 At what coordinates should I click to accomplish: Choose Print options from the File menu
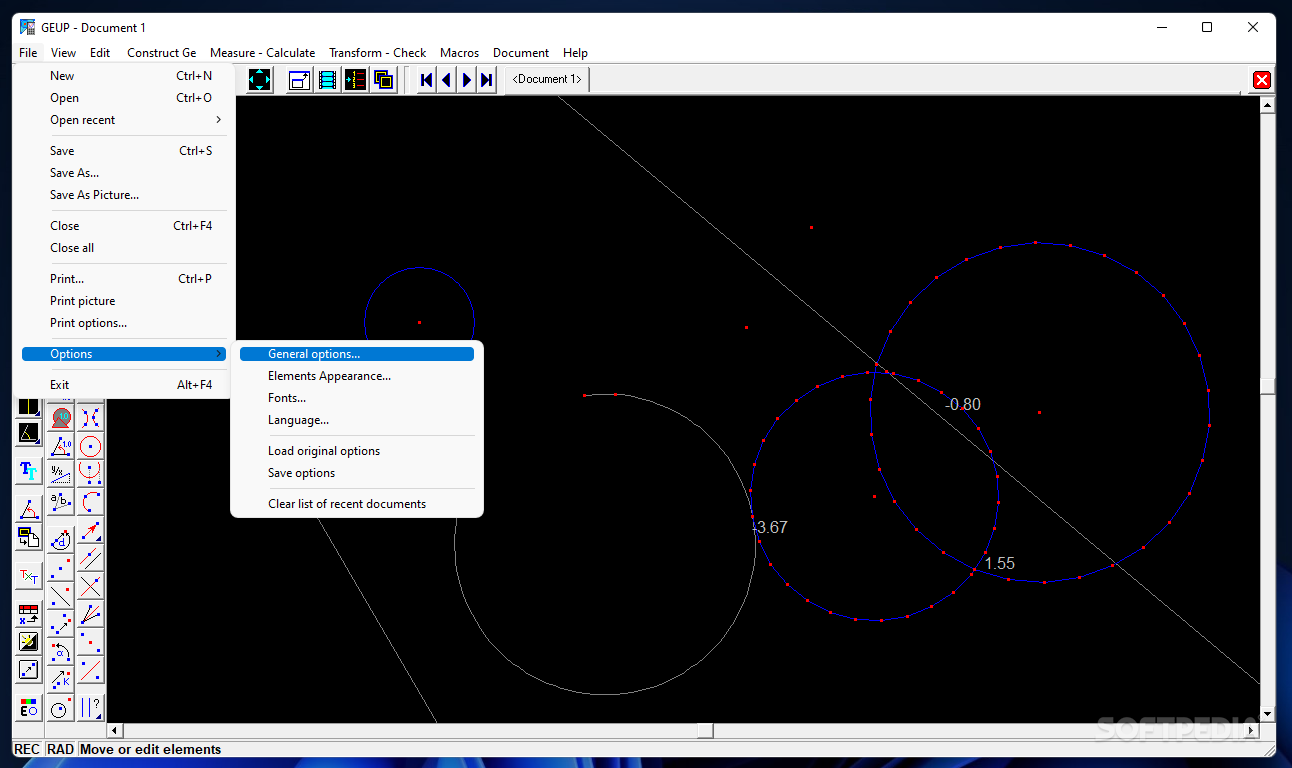pos(124,323)
